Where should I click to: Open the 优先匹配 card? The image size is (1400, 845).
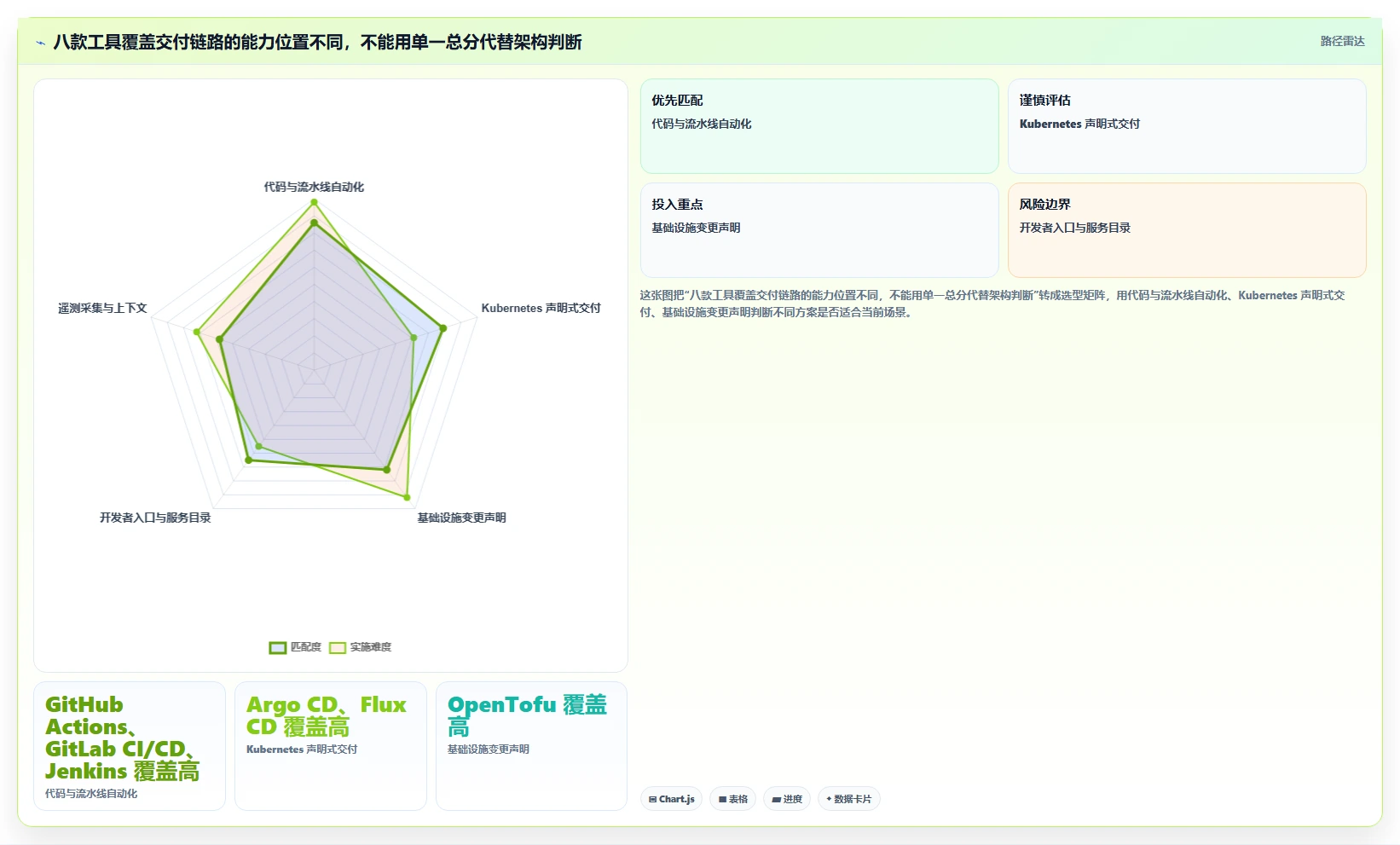coord(819,126)
